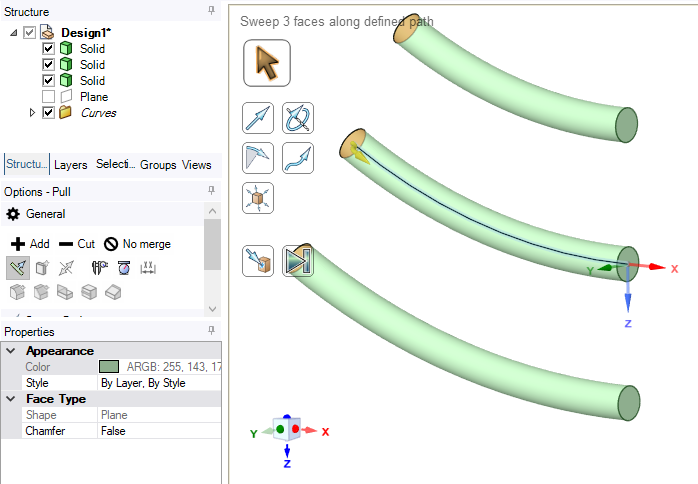Viewport: 698px width, 484px height.
Task: Check the Plane visibility checkbox
Action: click(48, 96)
